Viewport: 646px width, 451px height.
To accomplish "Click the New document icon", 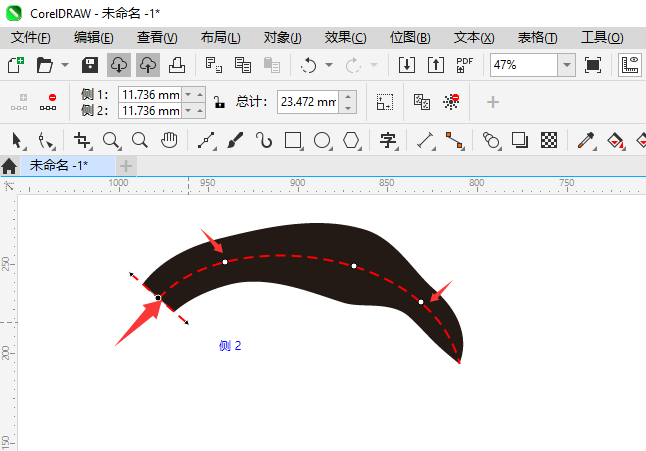I will pos(16,65).
